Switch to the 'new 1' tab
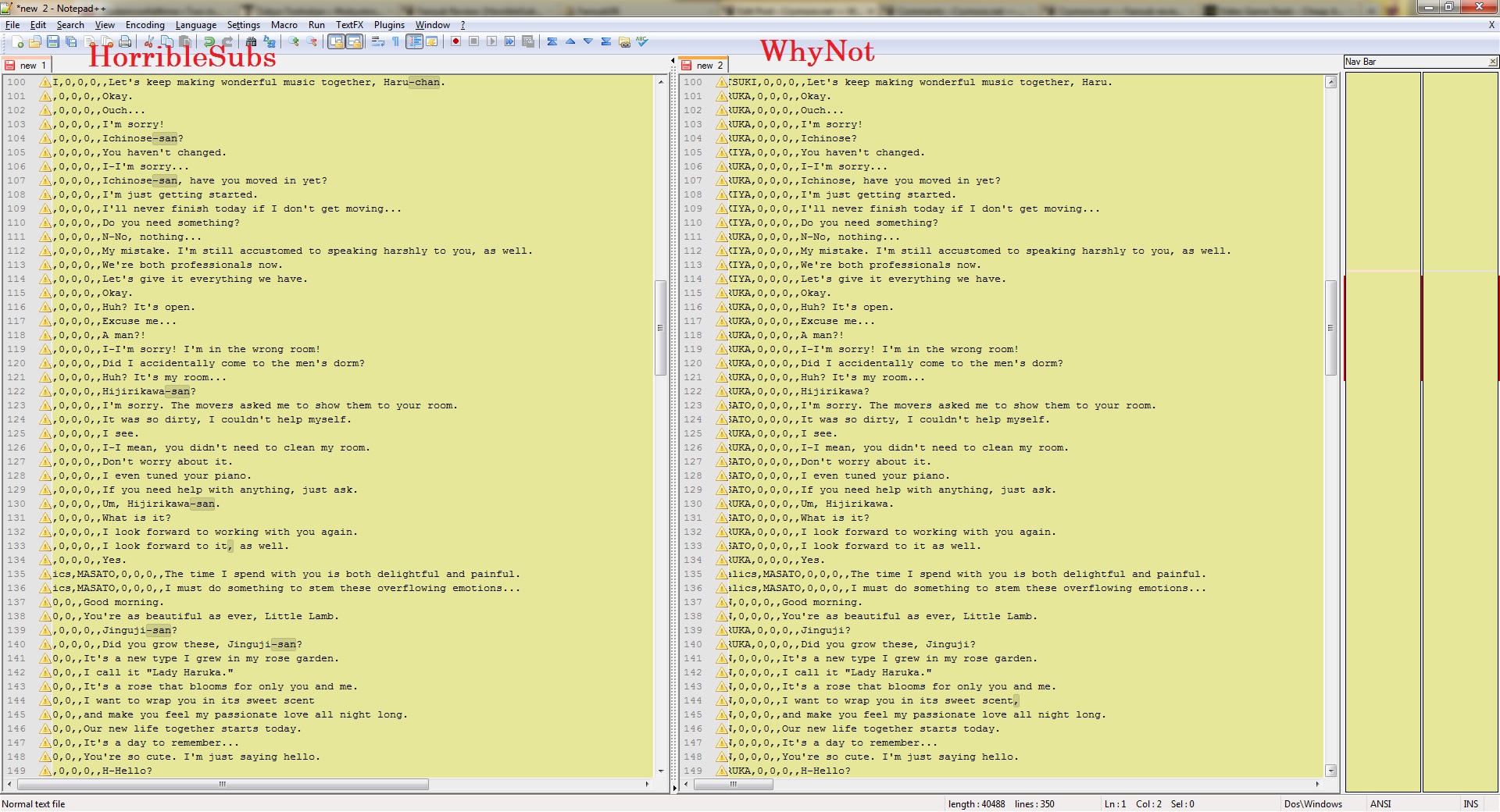1500x812 pixels. [27, 66]
